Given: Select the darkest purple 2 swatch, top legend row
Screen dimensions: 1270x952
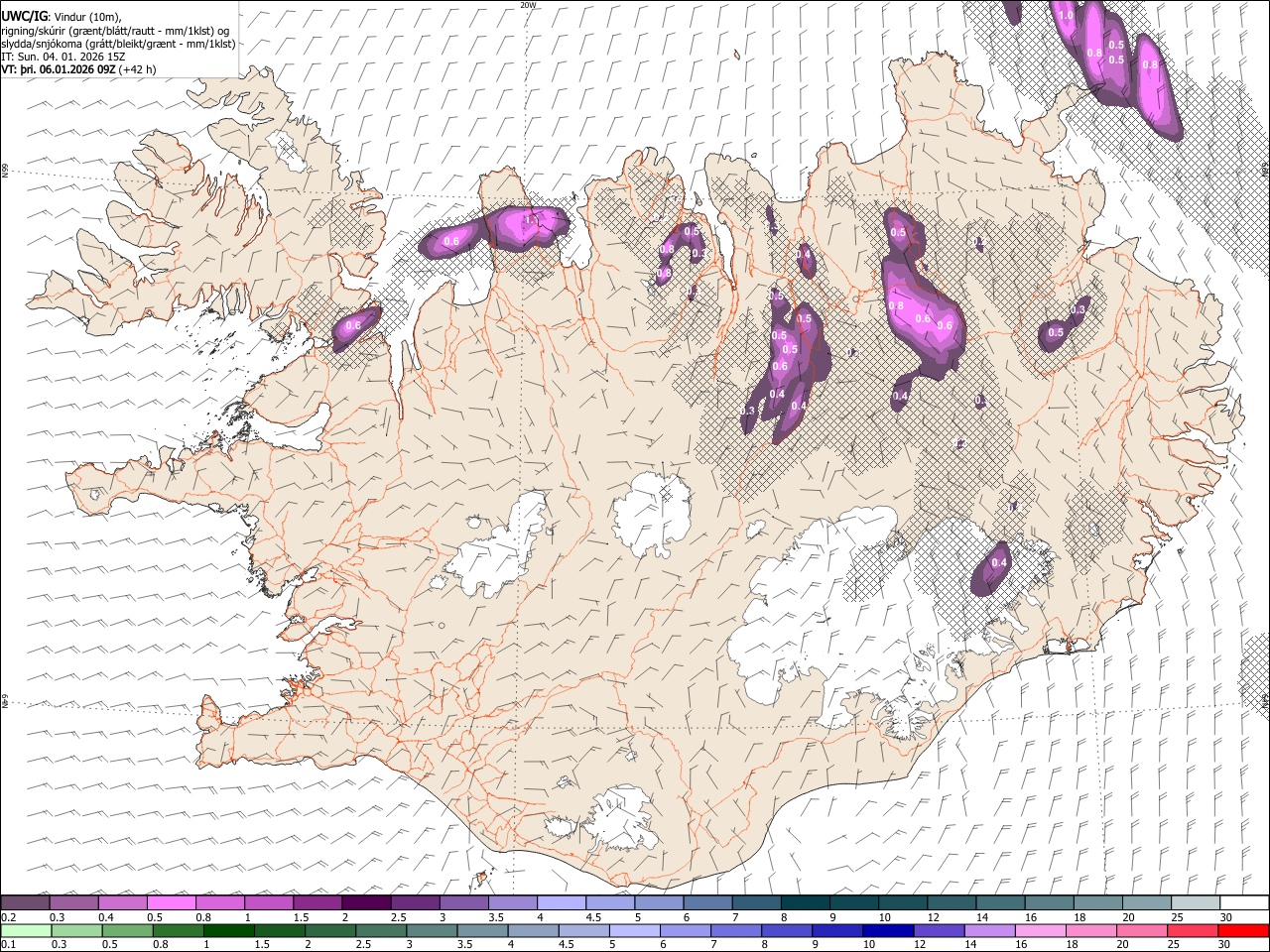Looking at the screenshot, I should pyautogui.click(x=366, y=903).
